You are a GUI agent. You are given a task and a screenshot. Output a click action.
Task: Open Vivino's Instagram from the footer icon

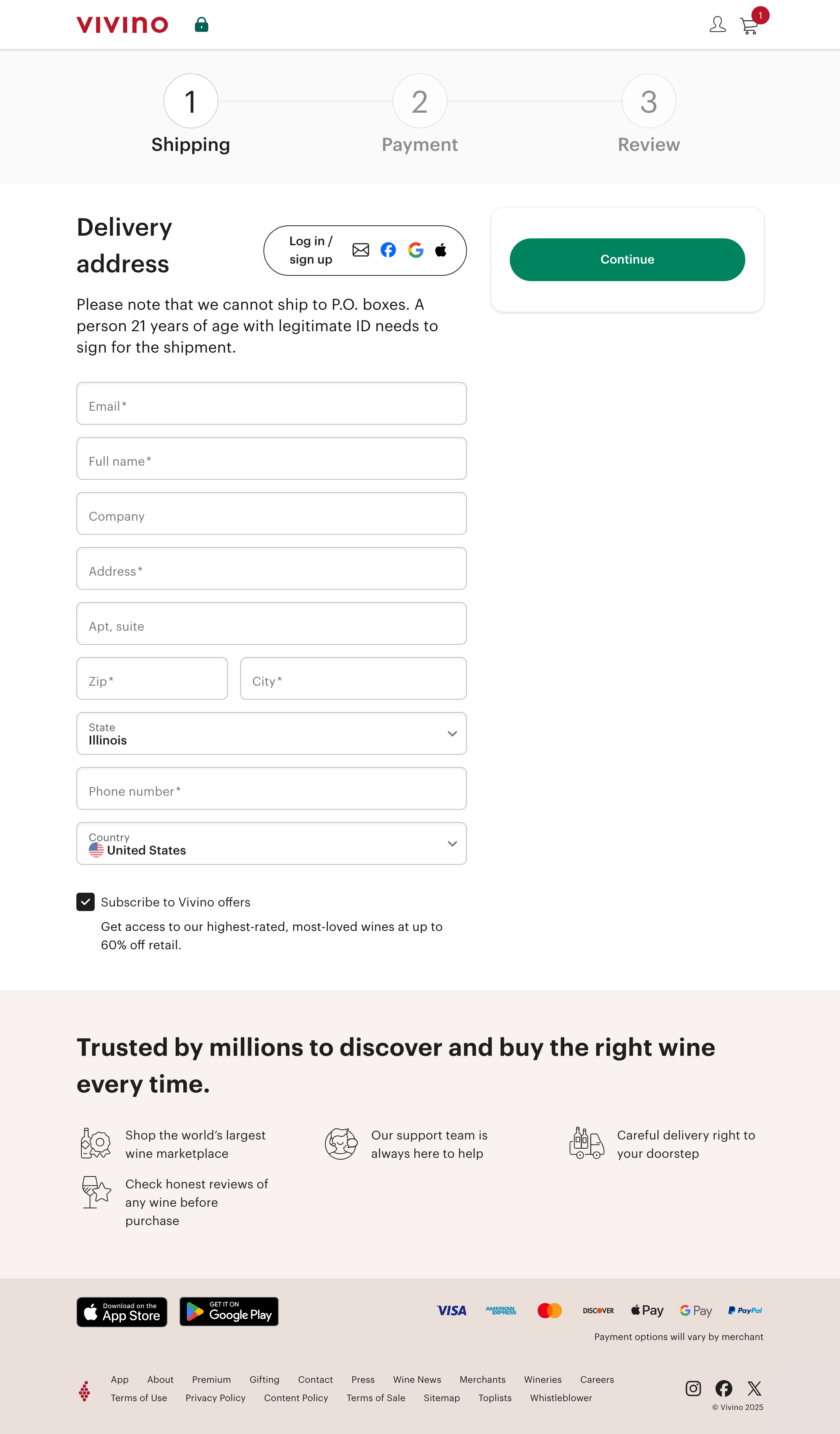pyautogui.click(x=693, y=1389)
